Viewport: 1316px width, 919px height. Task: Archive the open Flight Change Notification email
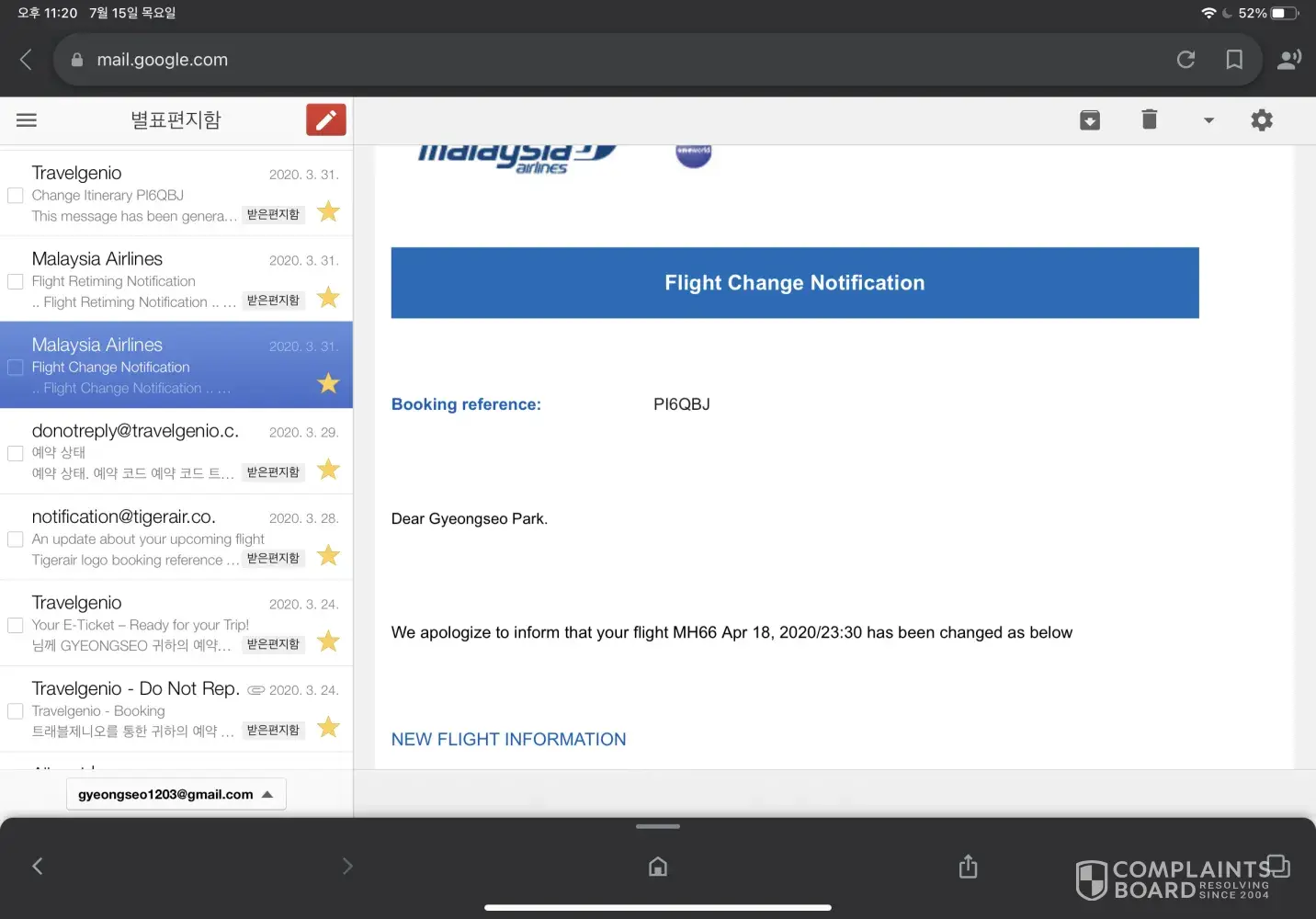[x=1090, y=120]
